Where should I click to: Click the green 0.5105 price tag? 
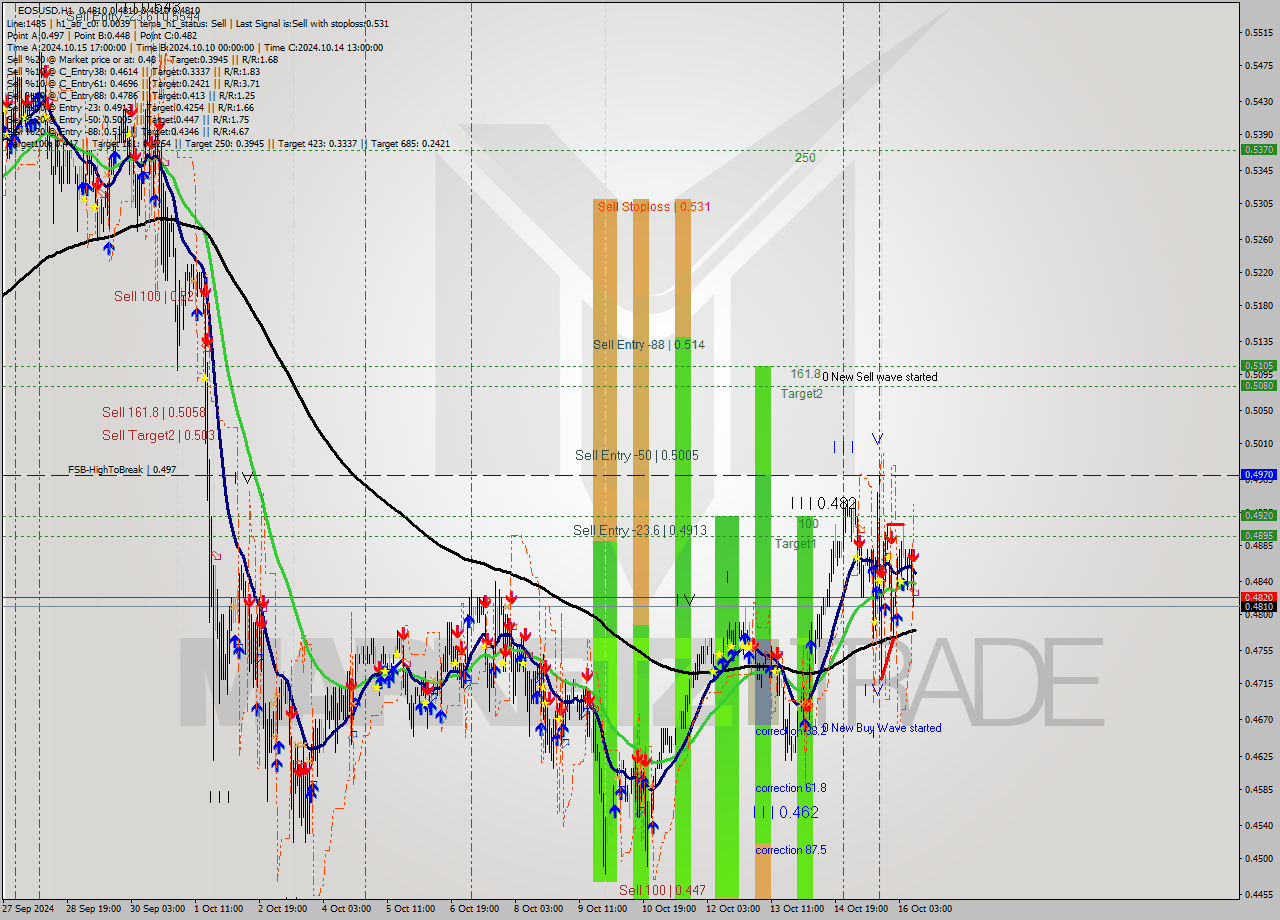point(1258,366)
